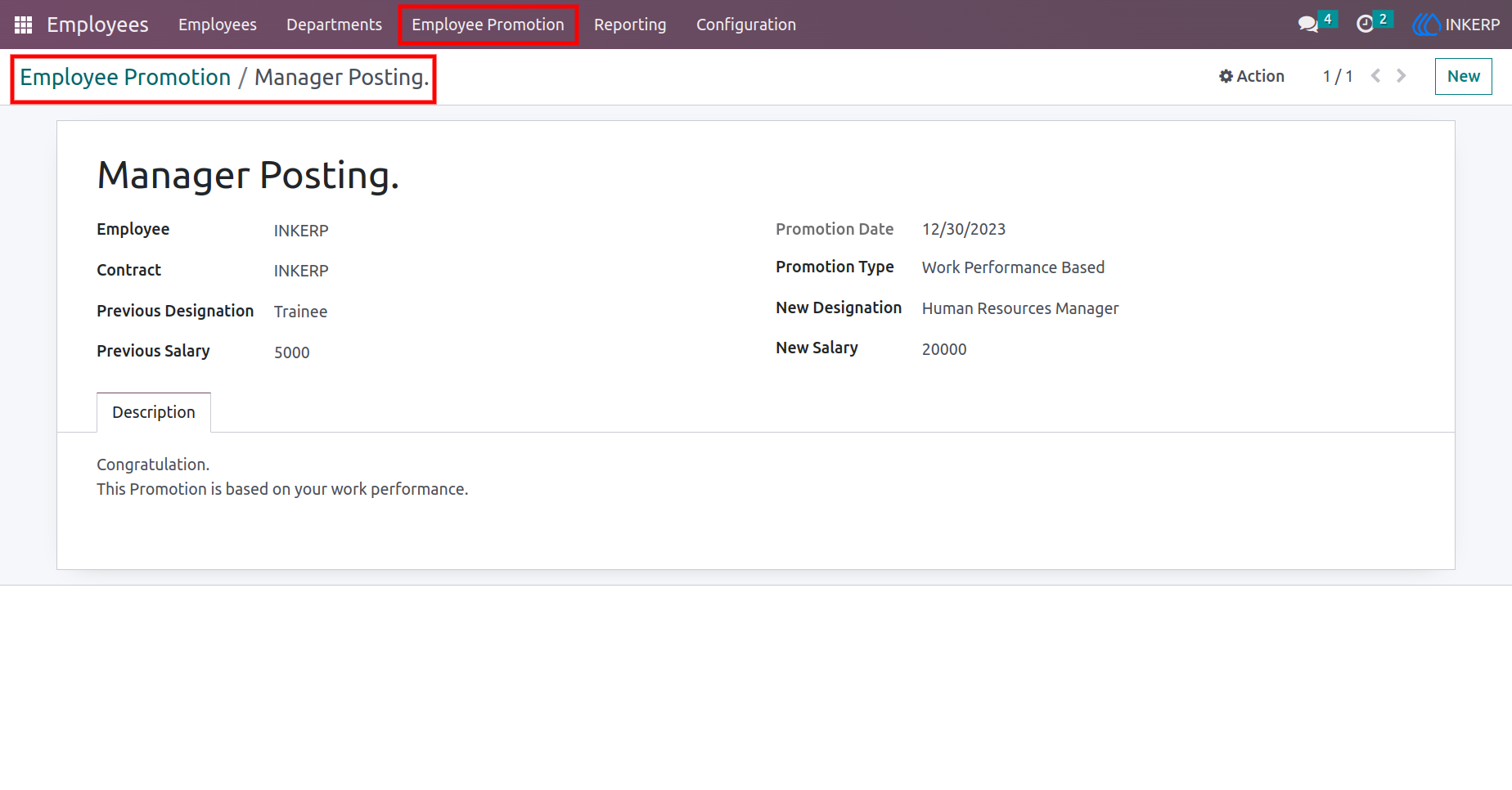
Task: Click the New button
Action: 1463,76
